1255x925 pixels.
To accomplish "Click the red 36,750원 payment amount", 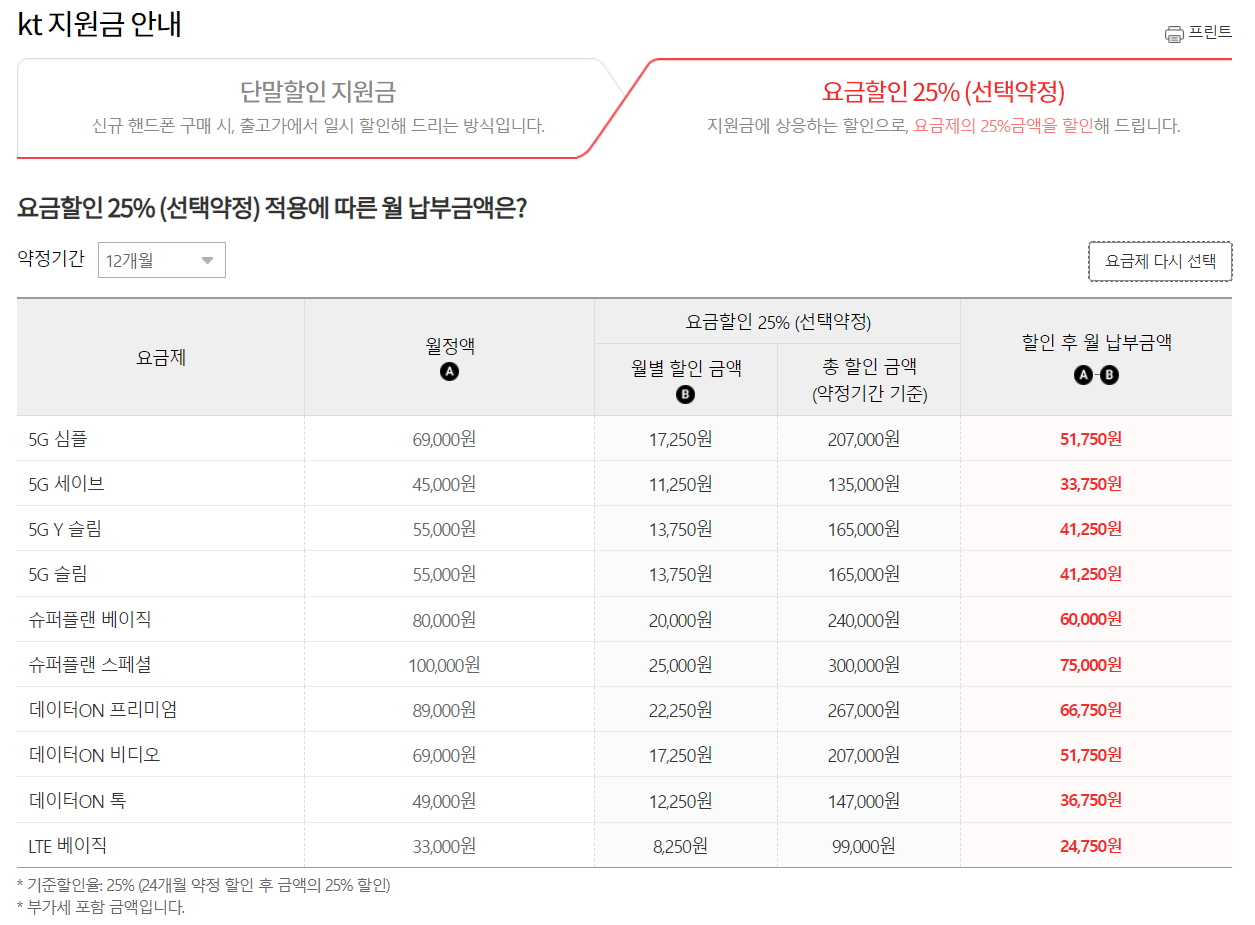I will (x=1091, y=800).
